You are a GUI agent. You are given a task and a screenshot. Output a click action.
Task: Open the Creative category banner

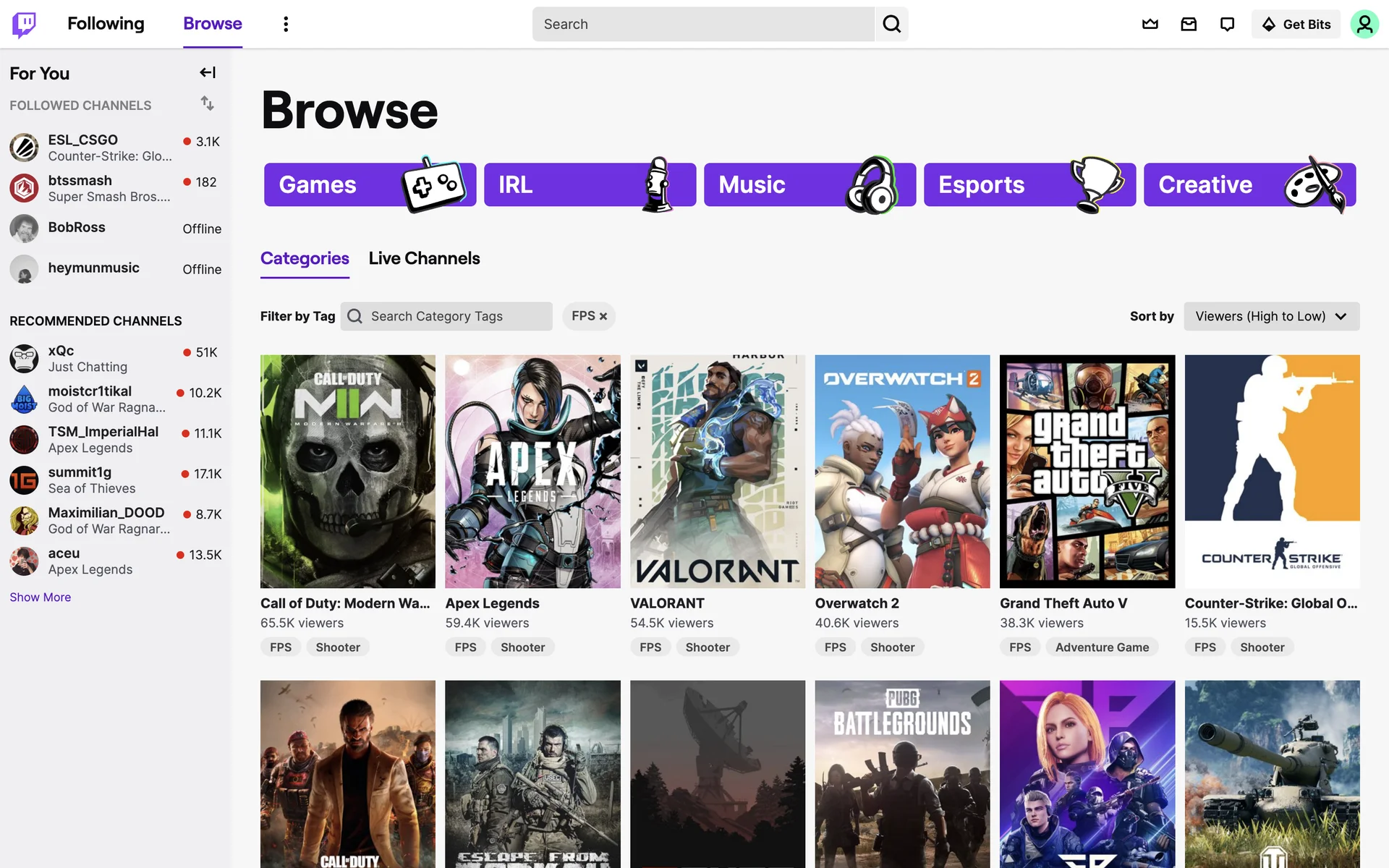click(x=1249, y=184)
